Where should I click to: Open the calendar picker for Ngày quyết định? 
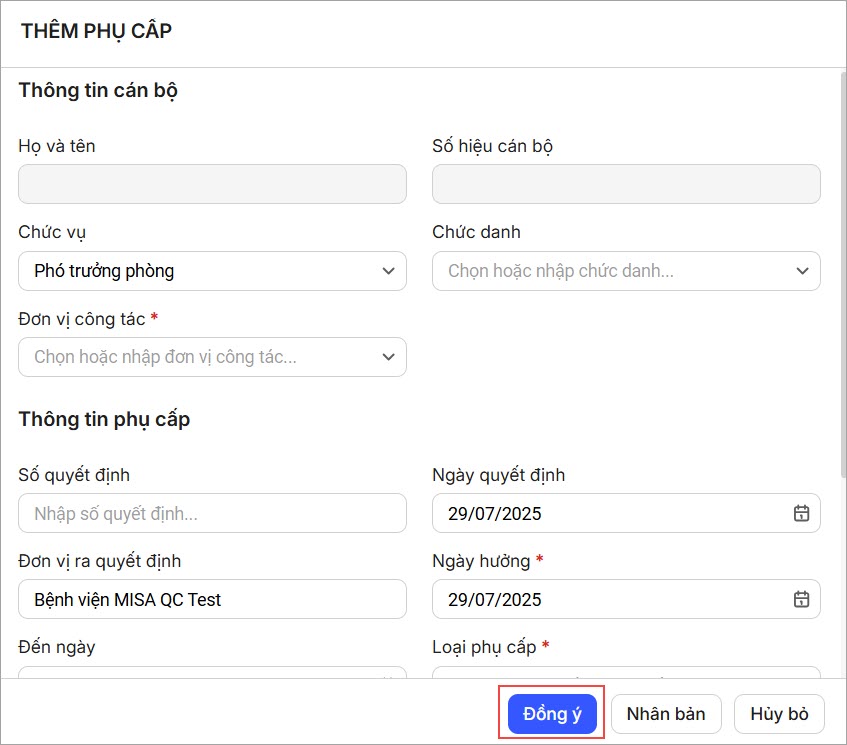[x=801, y=513]
